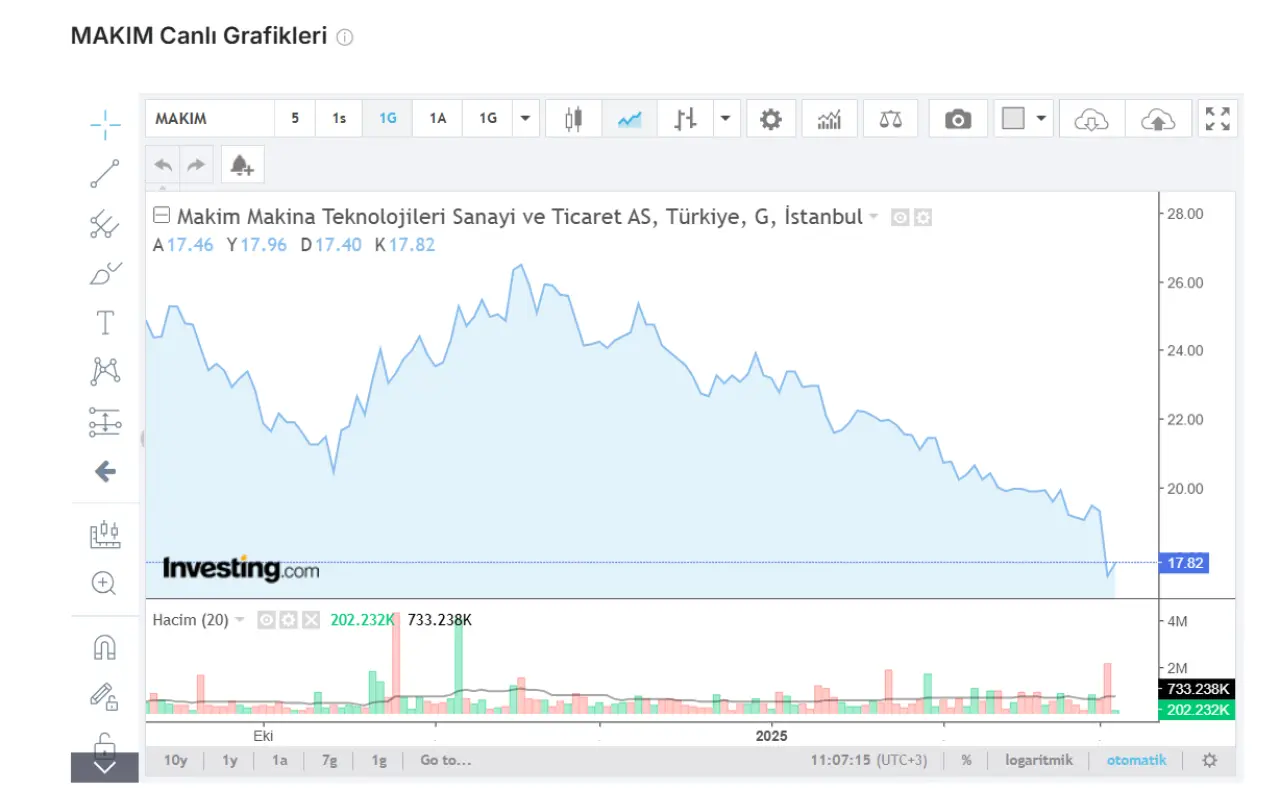This screenshot has height=791, width=1280.
Task: Open bottom bar chart settings gear
Action: click(x=1209, y=760)
